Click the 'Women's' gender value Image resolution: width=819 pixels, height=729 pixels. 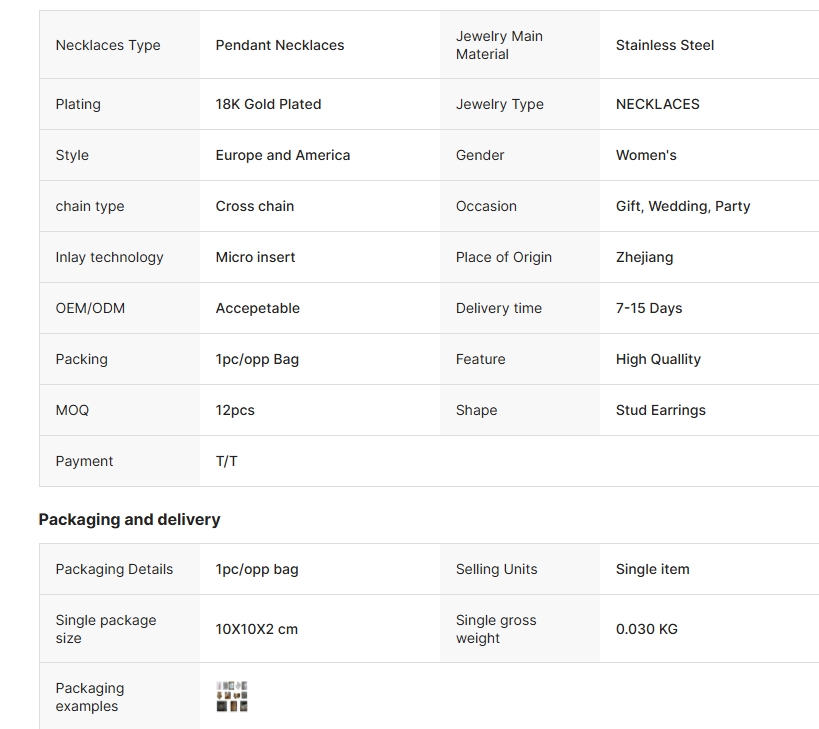tap(646, 155)
